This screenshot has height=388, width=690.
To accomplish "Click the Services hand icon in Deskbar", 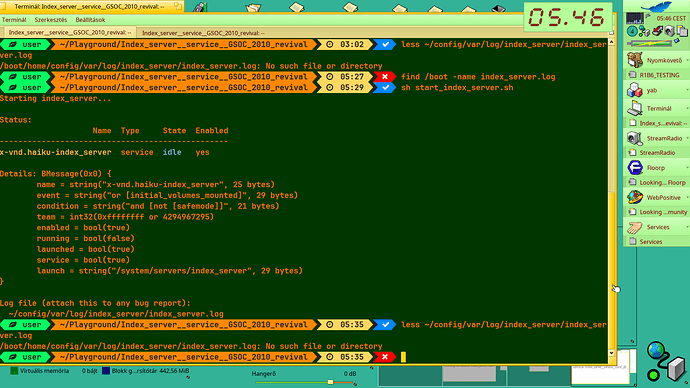I will 635,227.
